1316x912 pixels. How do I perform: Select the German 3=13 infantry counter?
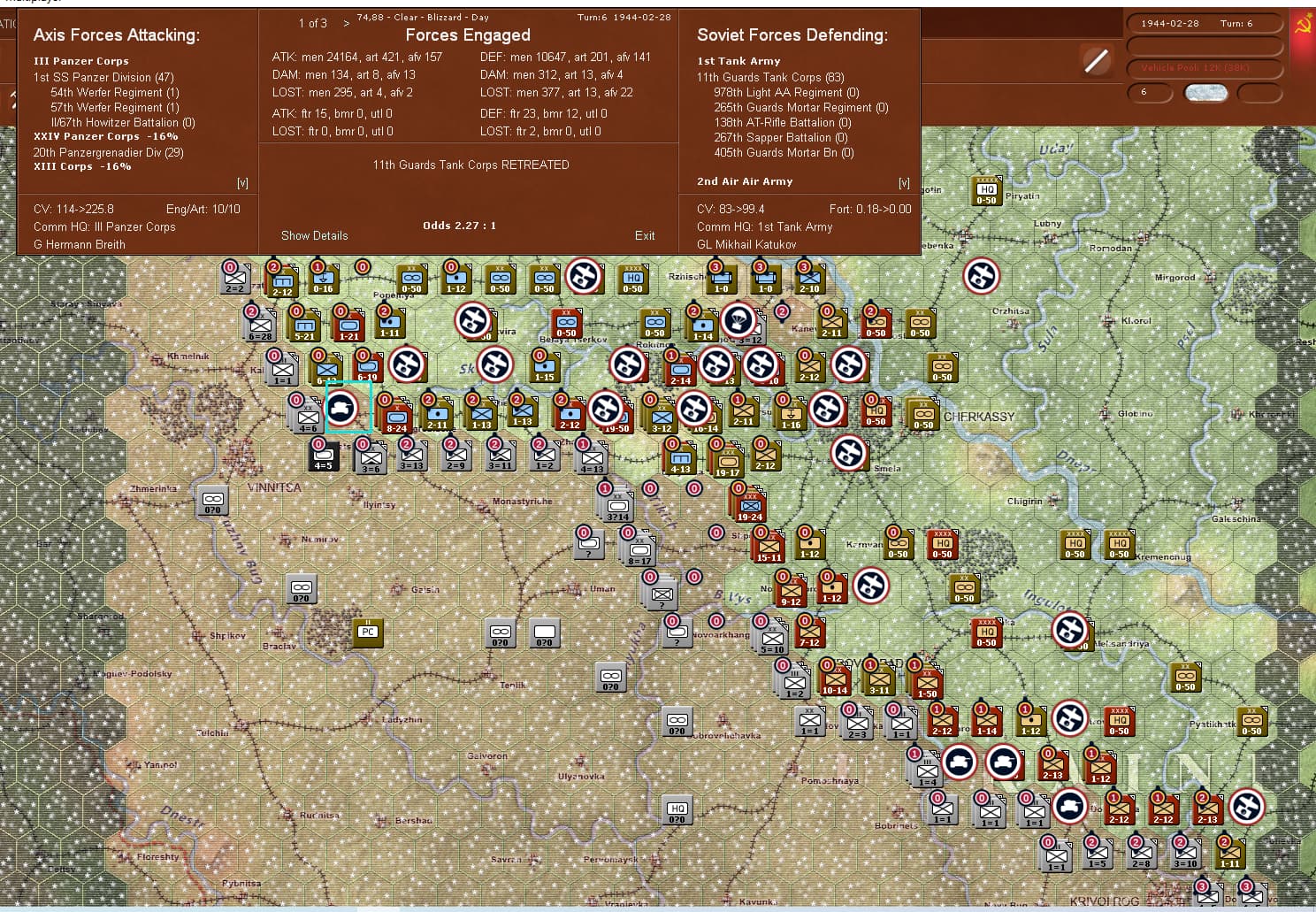411,455
